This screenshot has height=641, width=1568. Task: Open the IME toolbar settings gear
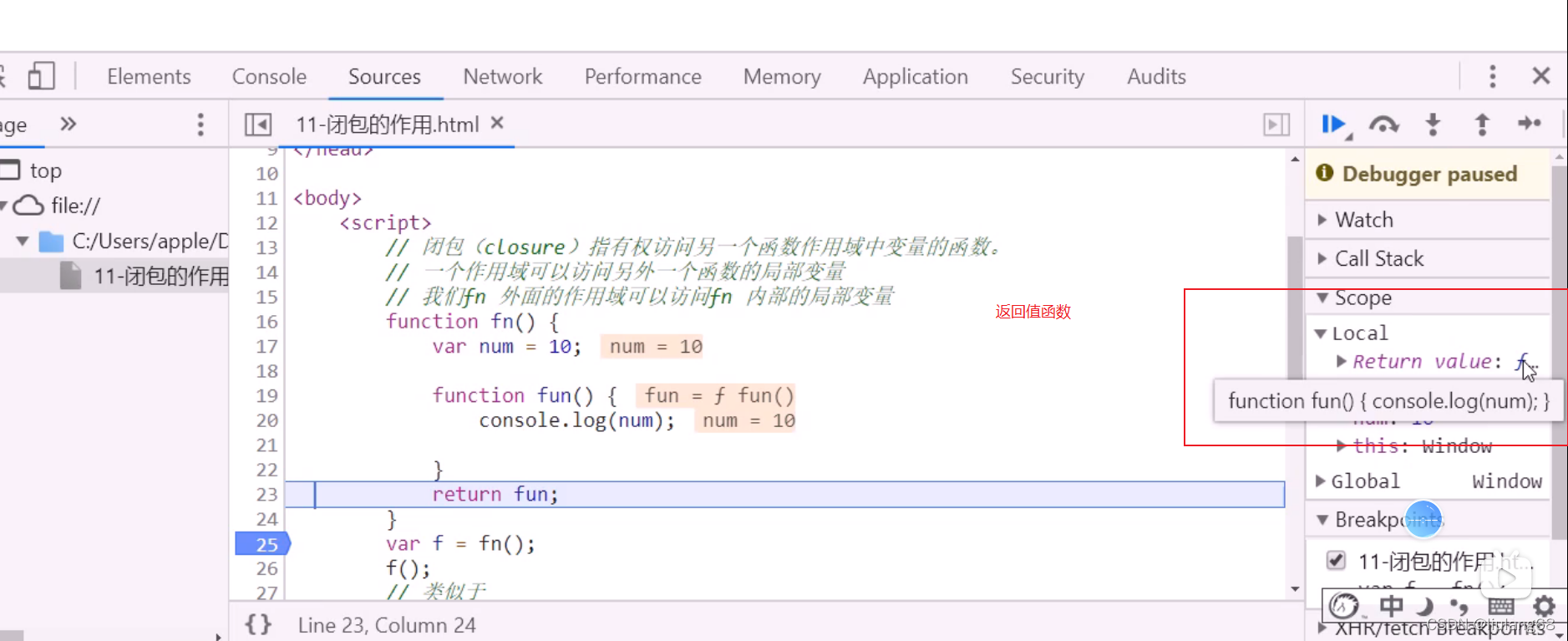click(x=1545, y=606)
